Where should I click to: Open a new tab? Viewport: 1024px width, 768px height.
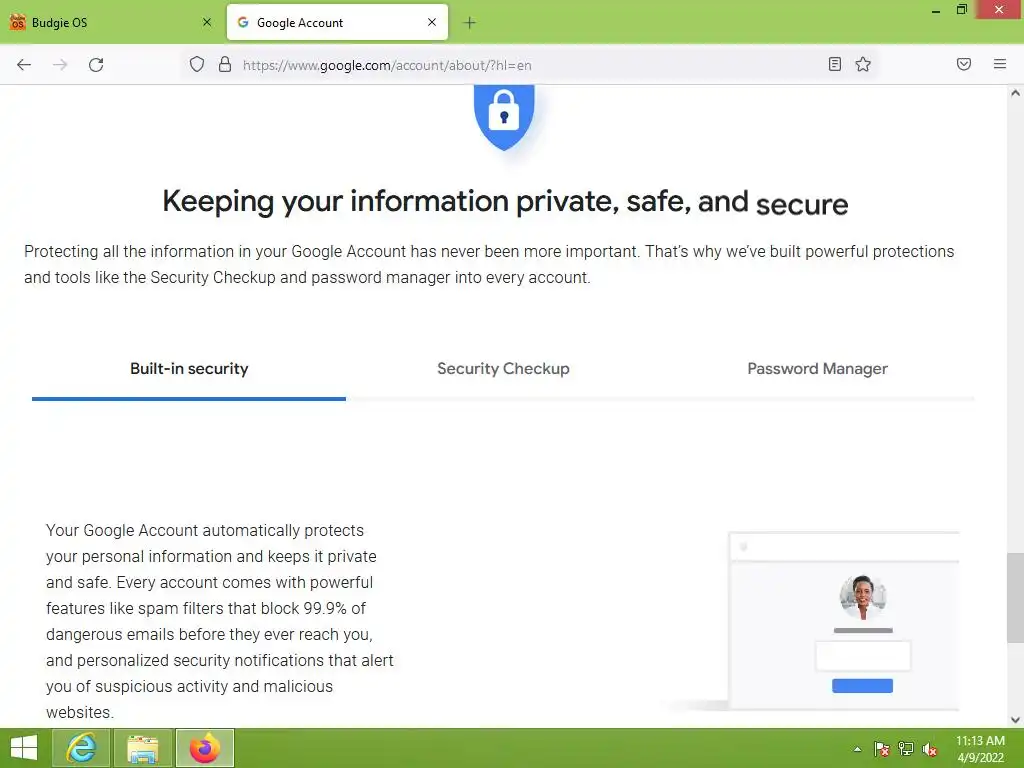click(x=470, y=22)
